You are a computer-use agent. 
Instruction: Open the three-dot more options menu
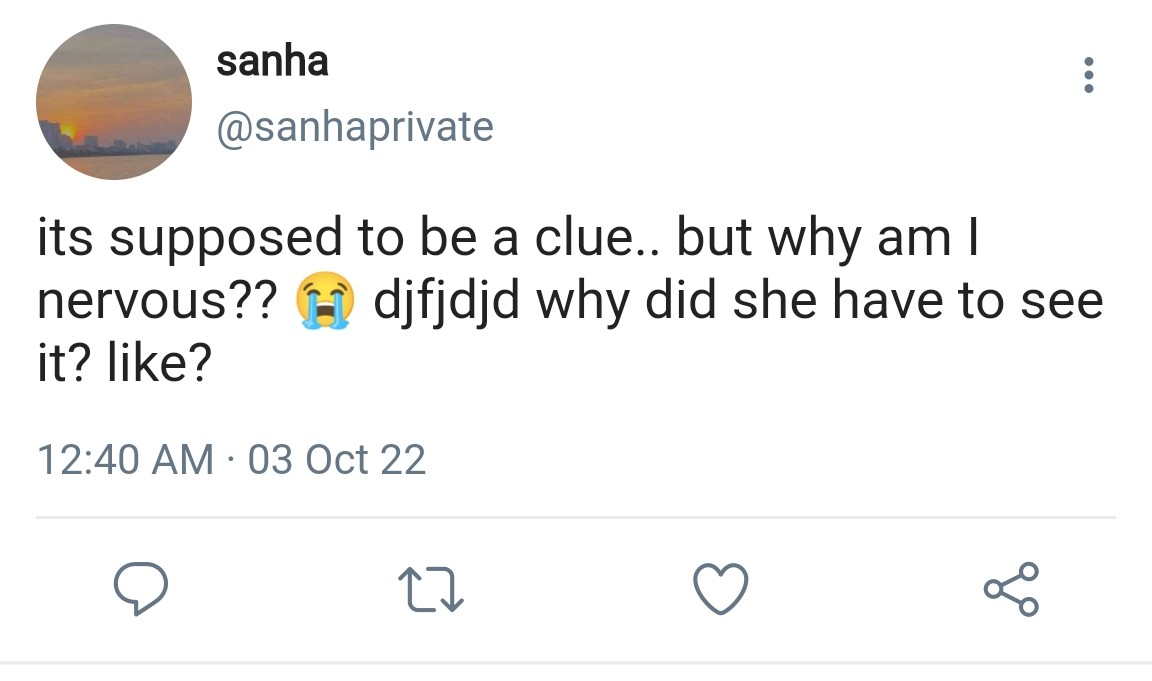coord(1089,76)
